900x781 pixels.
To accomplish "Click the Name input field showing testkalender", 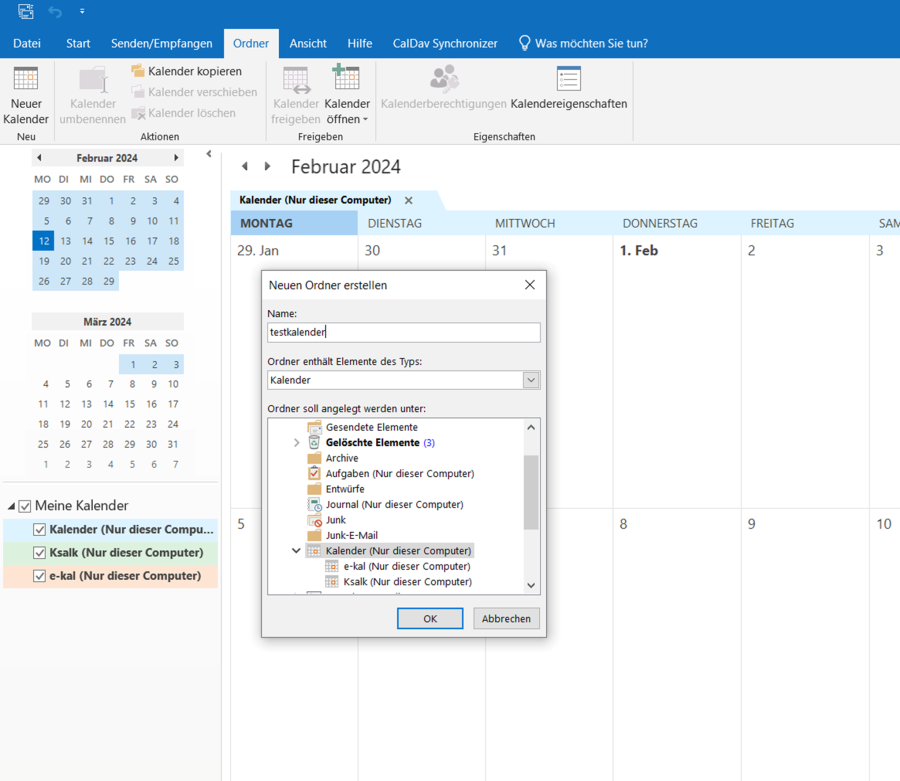I will [403, 332].
